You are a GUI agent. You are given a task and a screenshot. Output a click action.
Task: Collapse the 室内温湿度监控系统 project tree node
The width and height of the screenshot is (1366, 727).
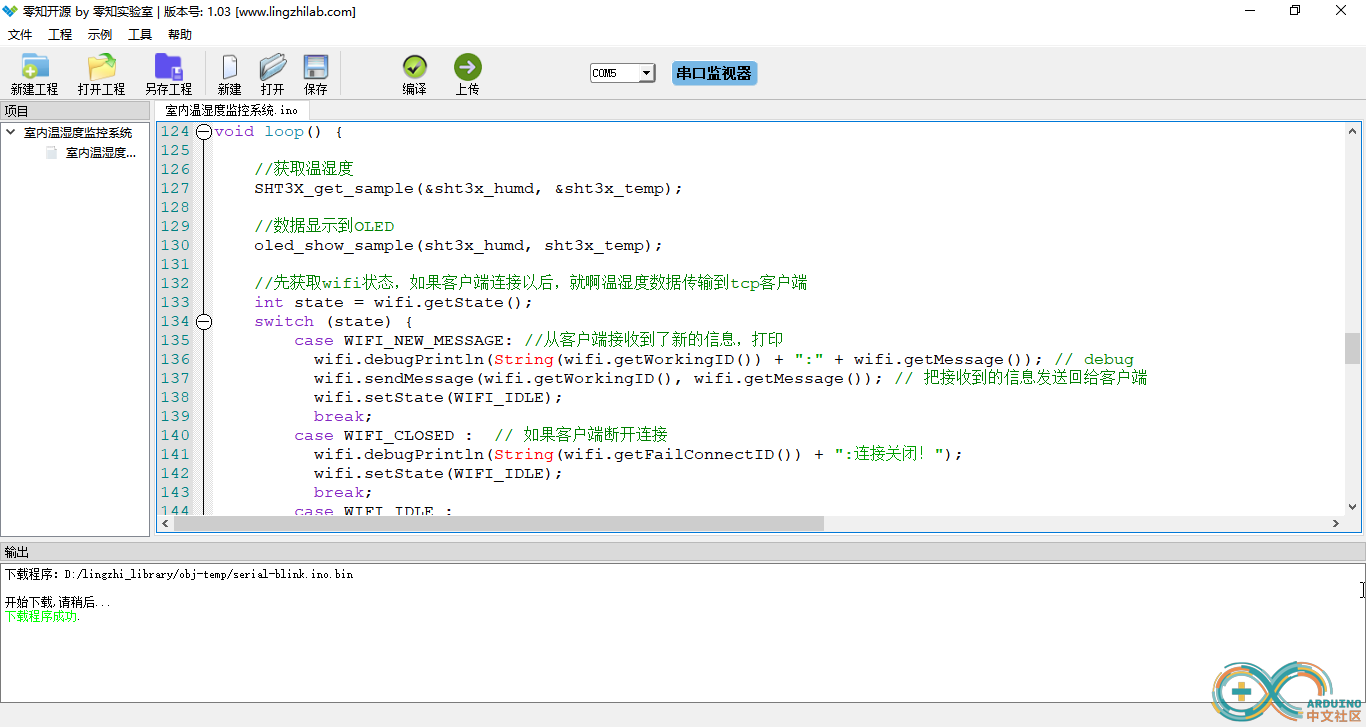point(11,133)
